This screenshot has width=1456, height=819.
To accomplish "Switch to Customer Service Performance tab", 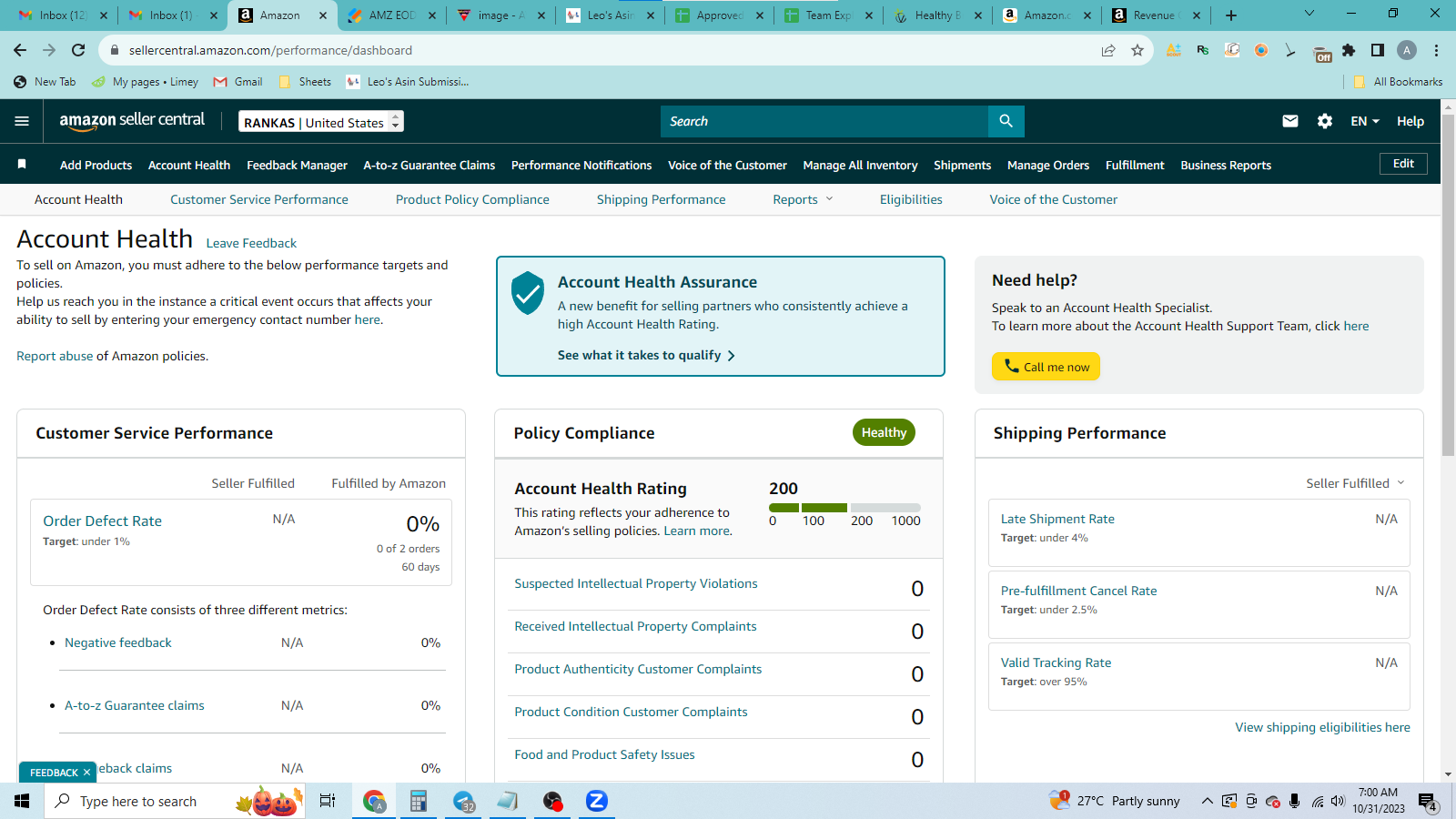I will pyautogui.click(x=259, y=199).
